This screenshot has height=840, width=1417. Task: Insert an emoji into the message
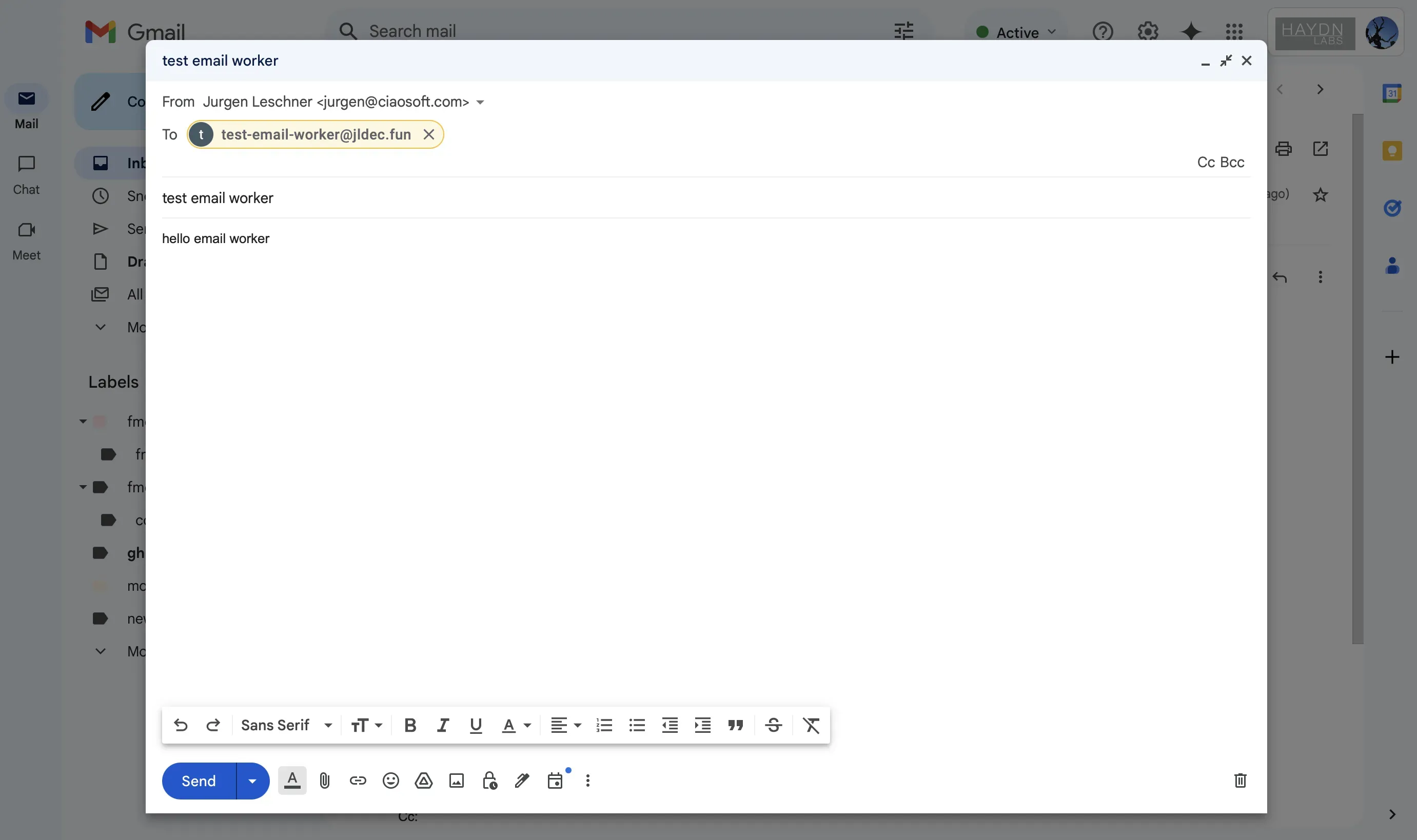coord(391,780)
